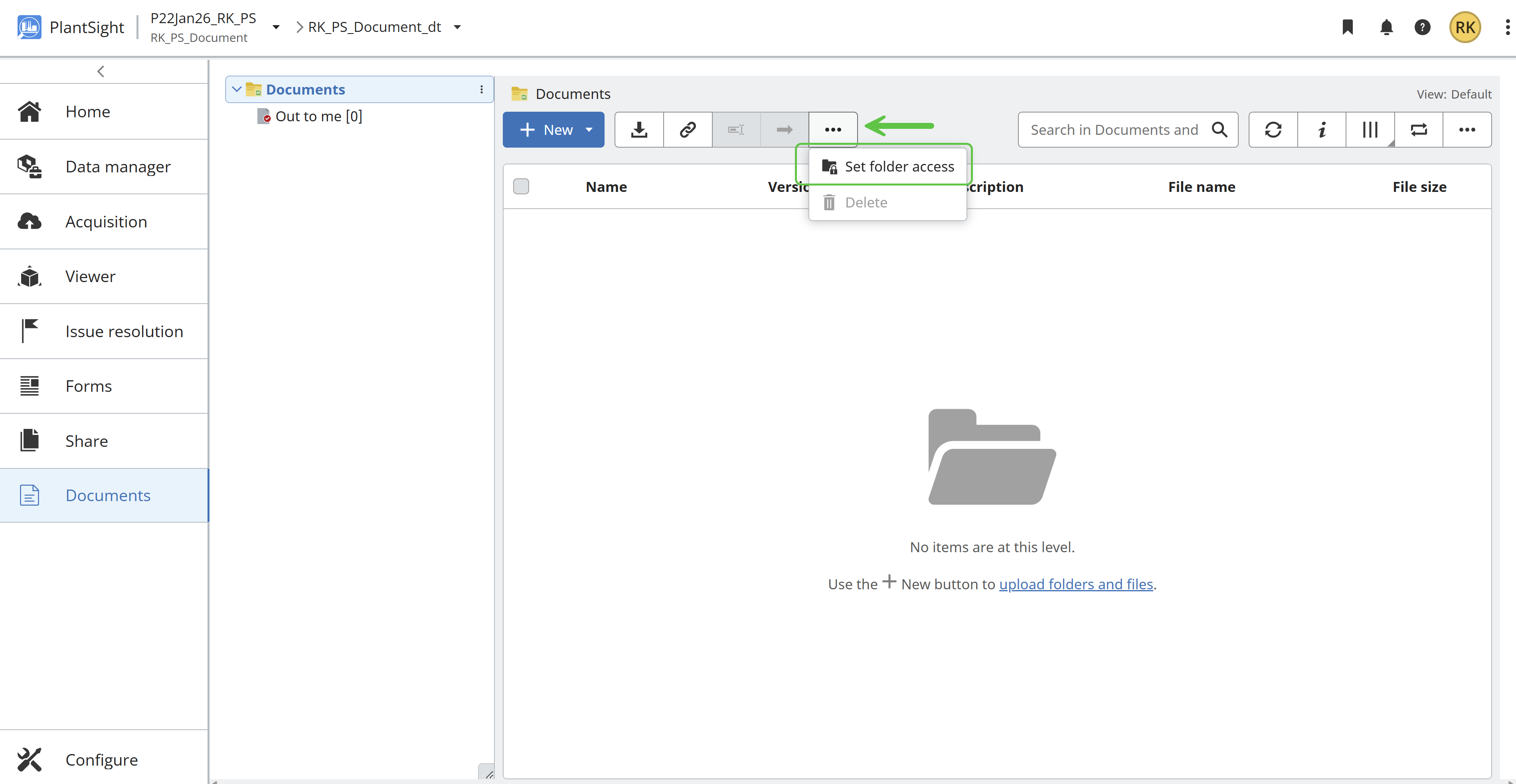Viewport: 1516px width, 784px height.
Task: Open notifications bell icon
Action: (1387, 27)
